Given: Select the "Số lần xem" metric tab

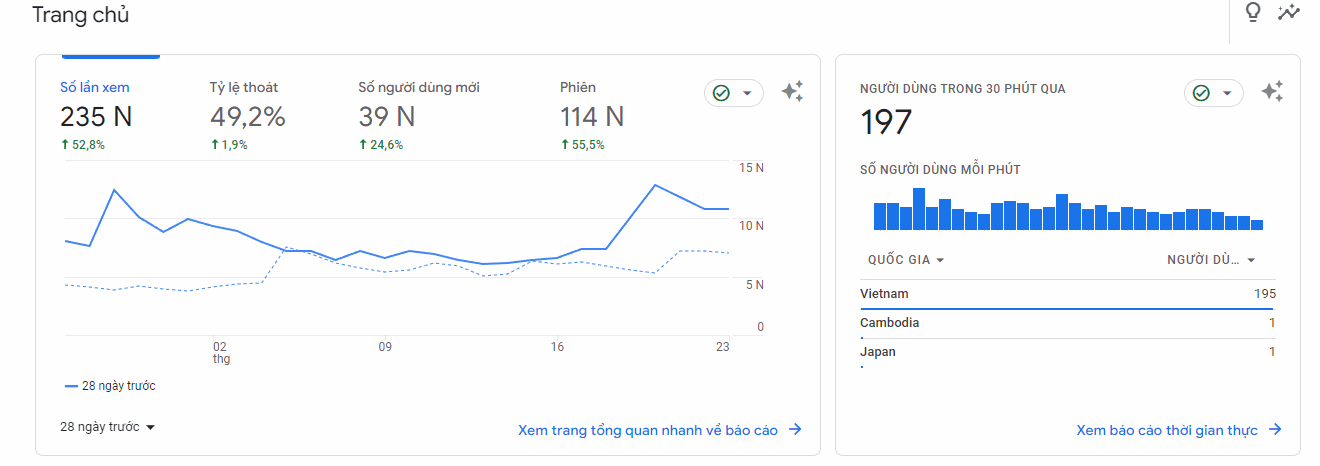Looking at the screenshot, I should [96, 115].
